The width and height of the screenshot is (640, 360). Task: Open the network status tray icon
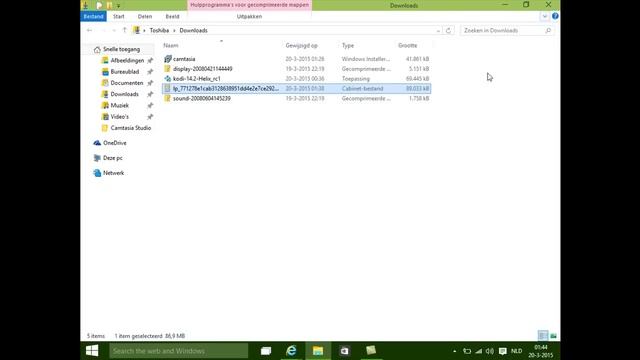pos(478,351)
